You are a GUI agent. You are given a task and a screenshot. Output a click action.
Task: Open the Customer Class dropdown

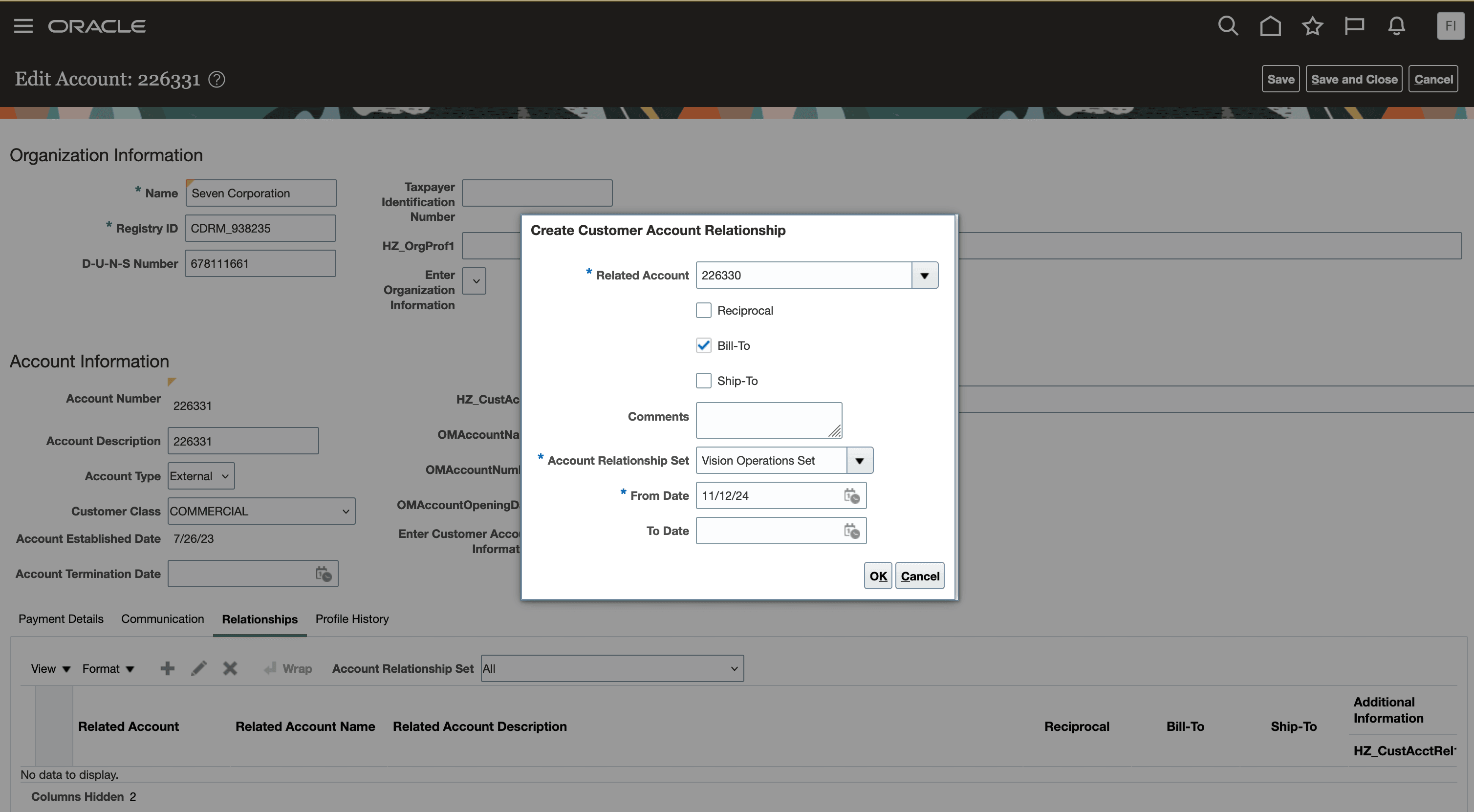tap(261, 511)
